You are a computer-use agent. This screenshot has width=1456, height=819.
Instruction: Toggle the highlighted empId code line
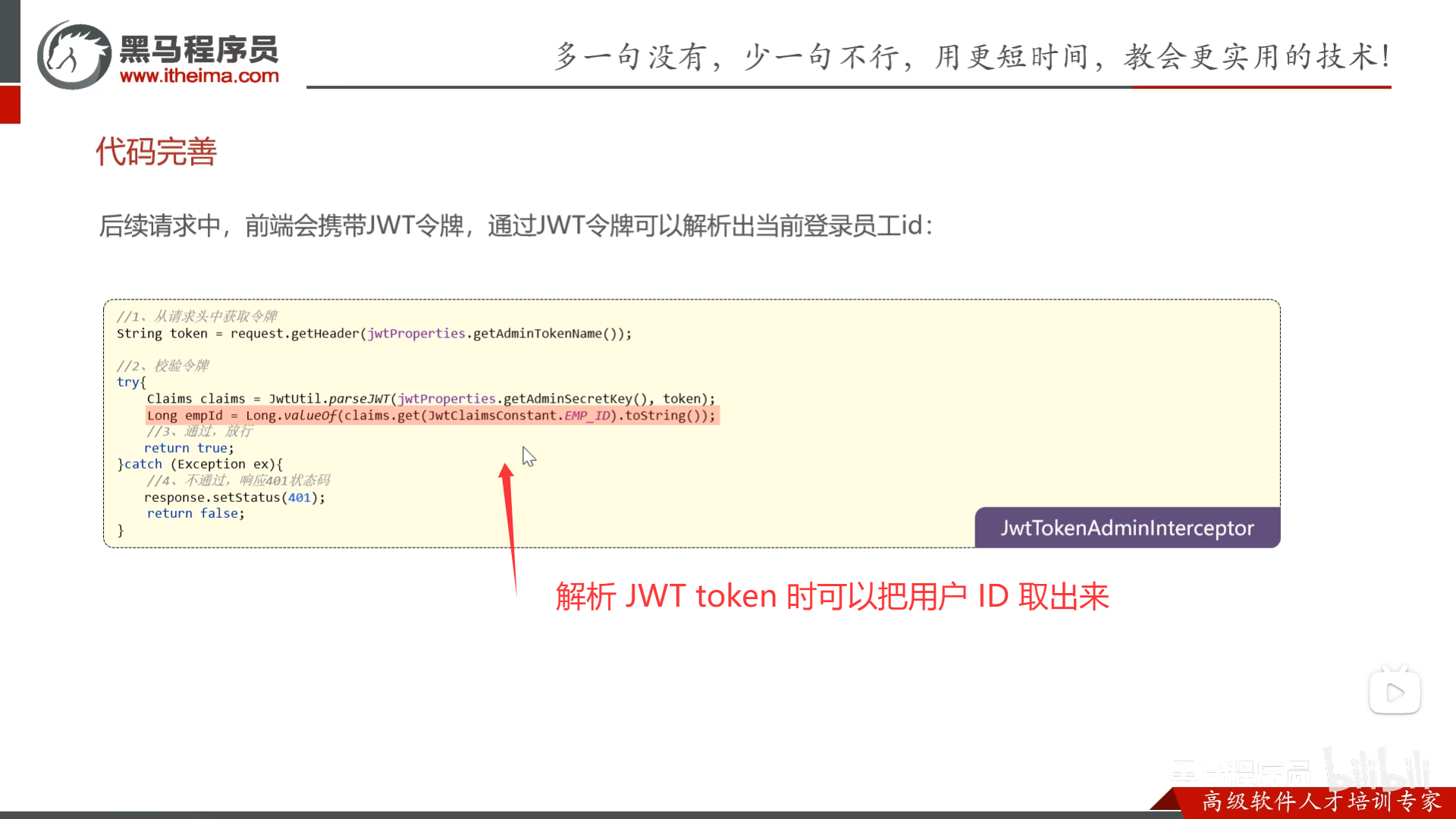tap(432, 416)
